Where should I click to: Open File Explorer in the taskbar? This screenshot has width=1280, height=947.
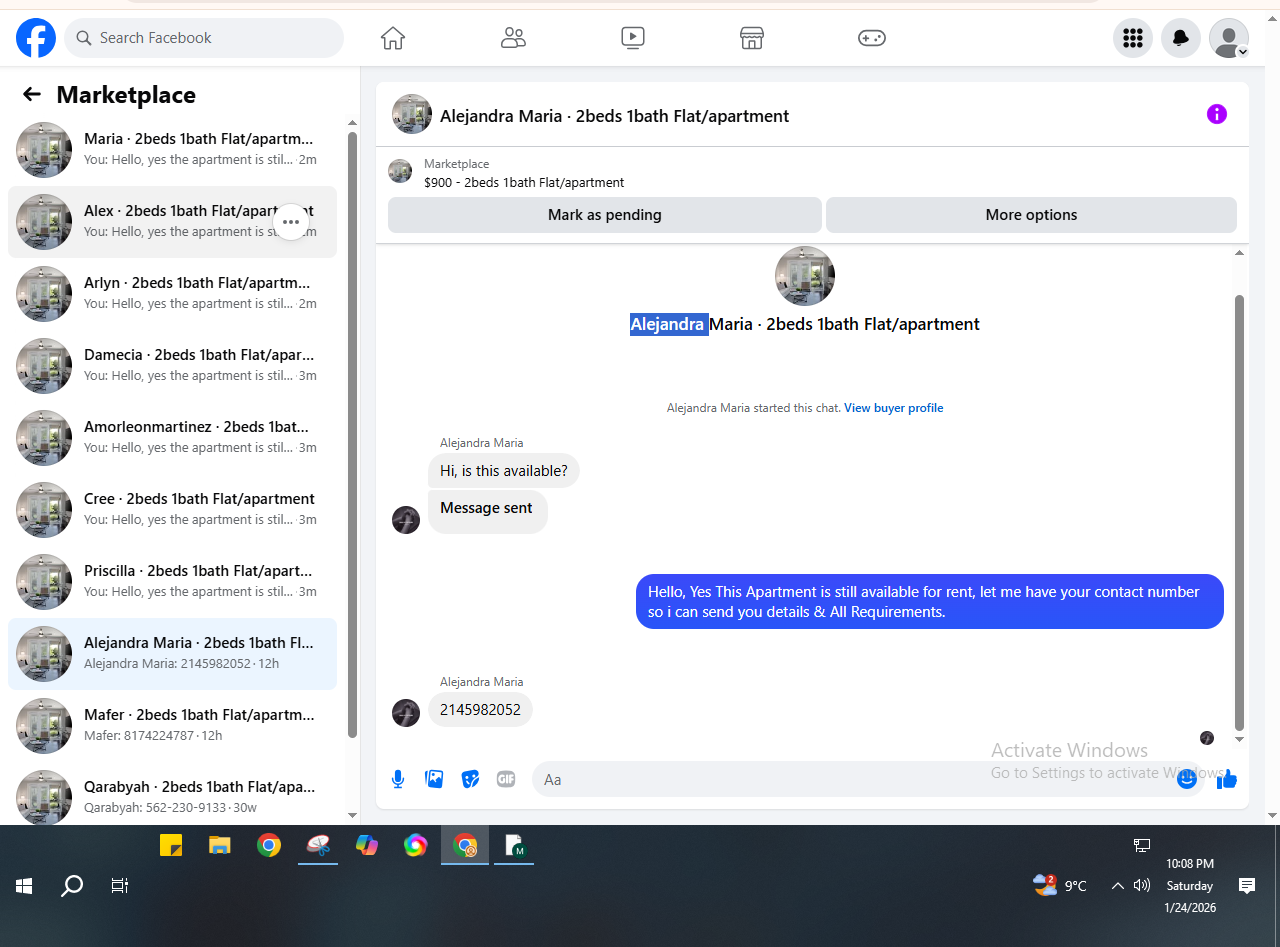220,845
